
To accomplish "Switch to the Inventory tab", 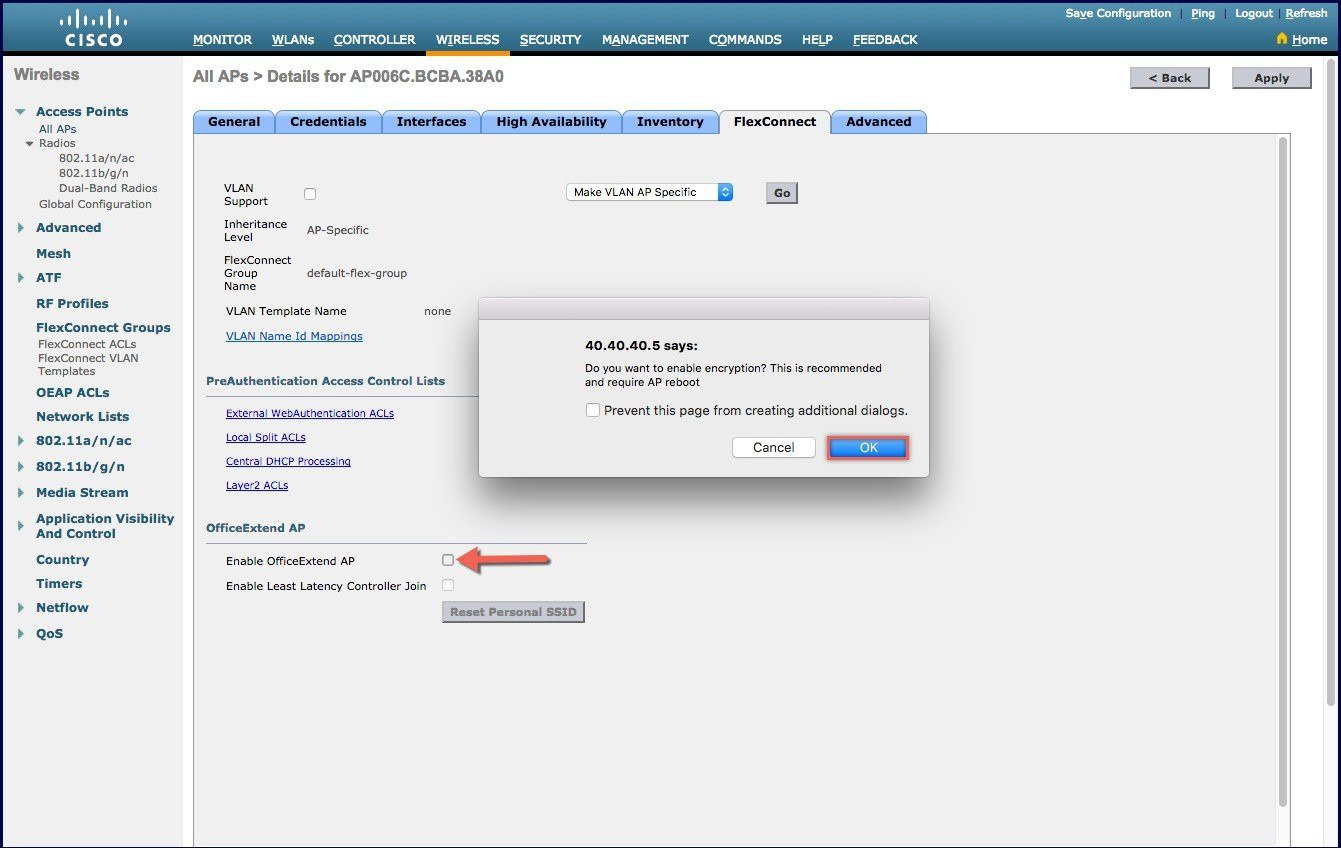I will [670, 122].
